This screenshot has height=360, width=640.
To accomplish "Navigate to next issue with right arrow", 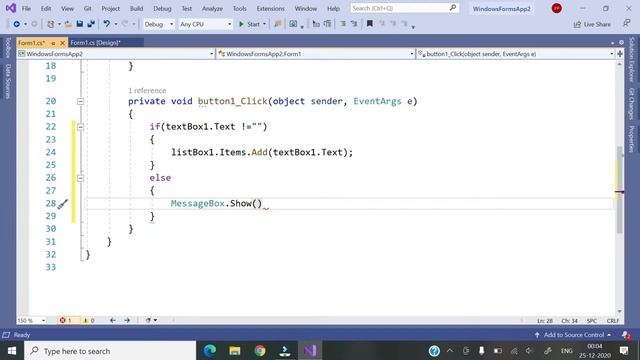I will [x=127, y=320].
